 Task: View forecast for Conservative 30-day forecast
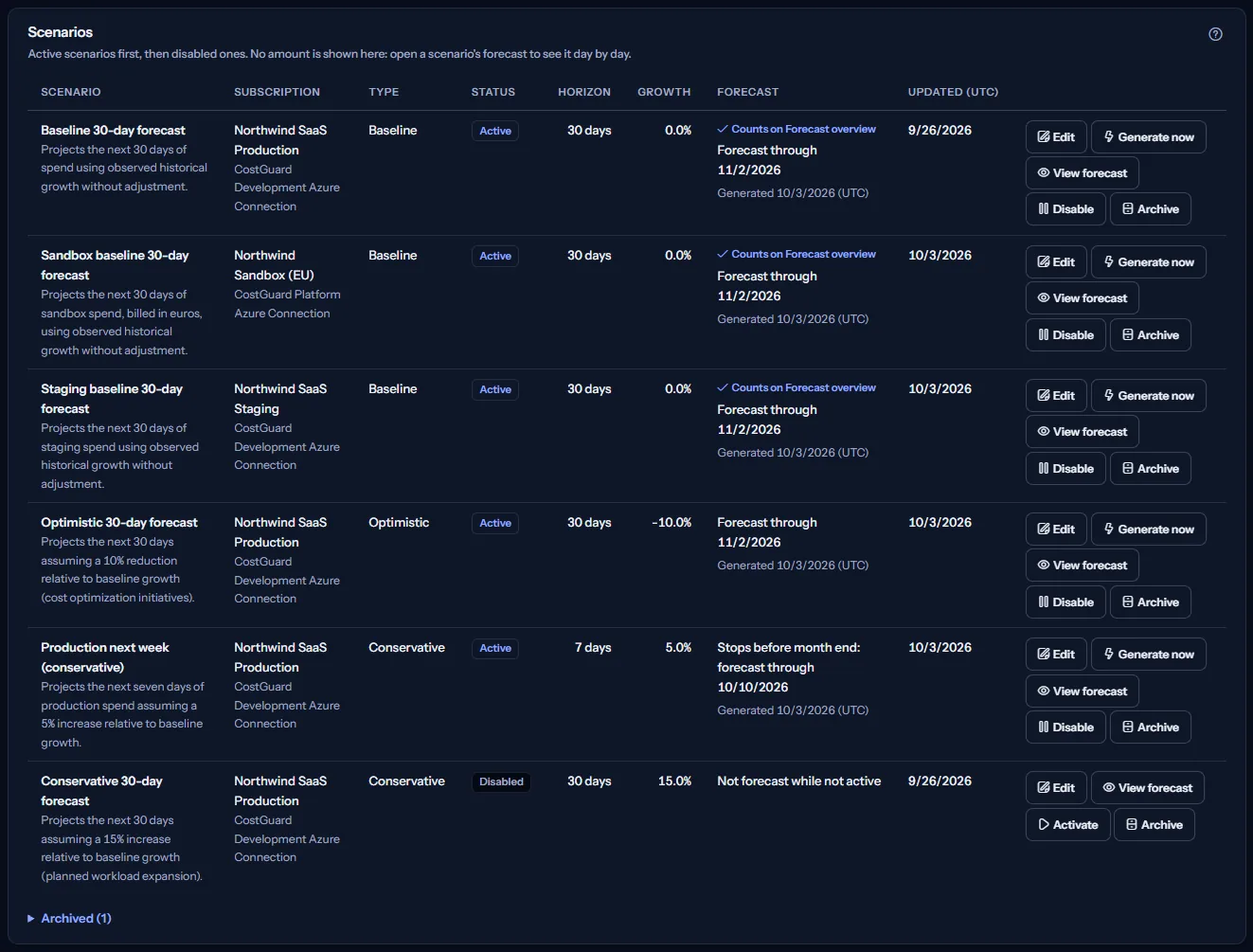click(1148, 788)
